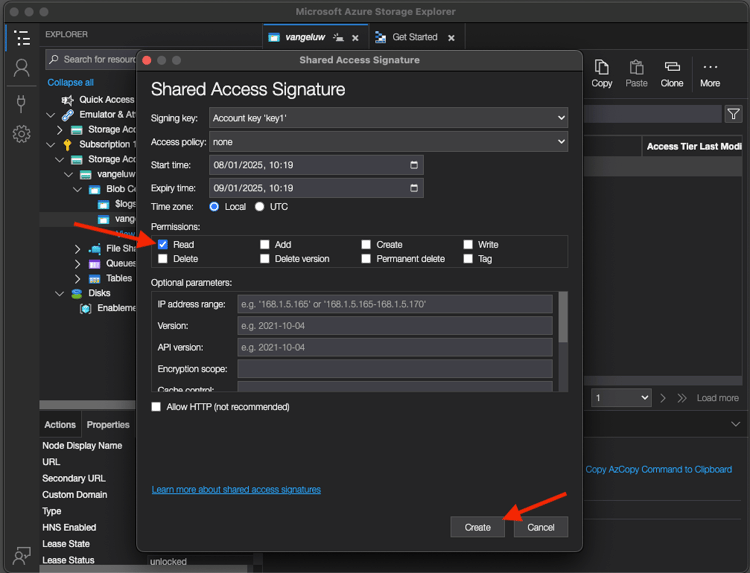
Task: Enable the Write permission checkbox
Action: coord(468,244)
